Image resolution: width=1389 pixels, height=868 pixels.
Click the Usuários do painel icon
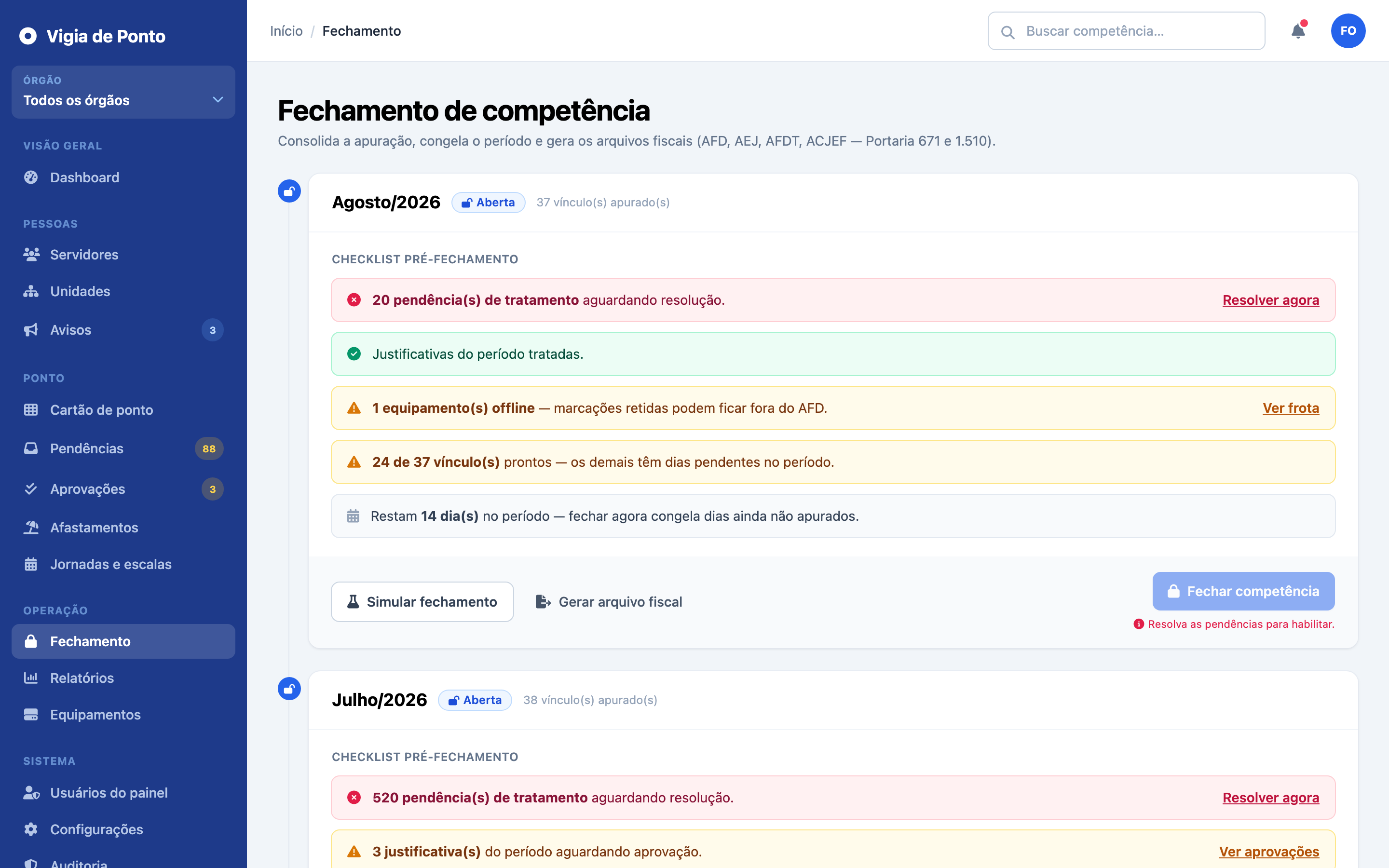31,793
